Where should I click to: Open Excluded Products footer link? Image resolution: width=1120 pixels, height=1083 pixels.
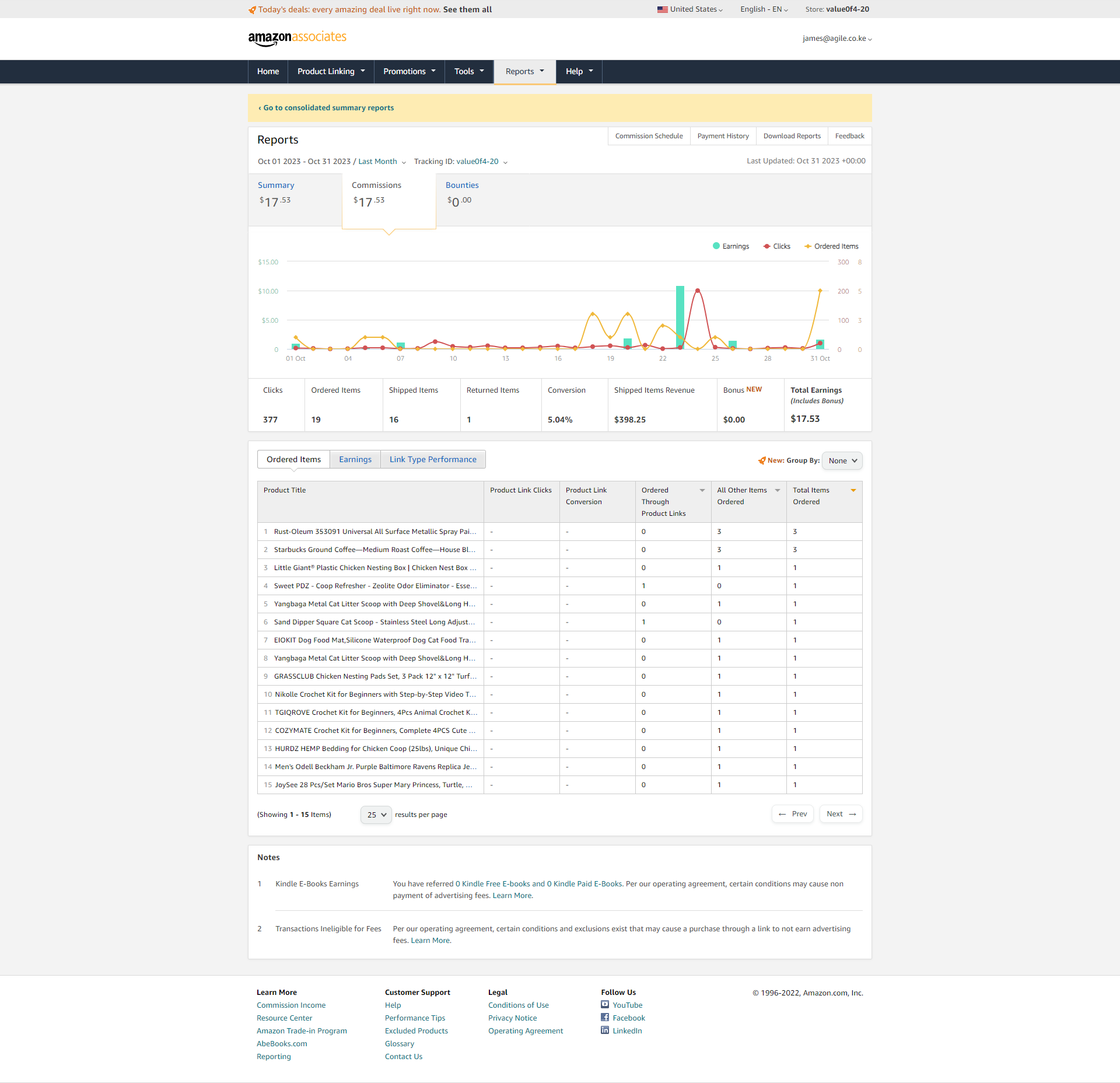pyautogui.click(x=416, y=1031)
